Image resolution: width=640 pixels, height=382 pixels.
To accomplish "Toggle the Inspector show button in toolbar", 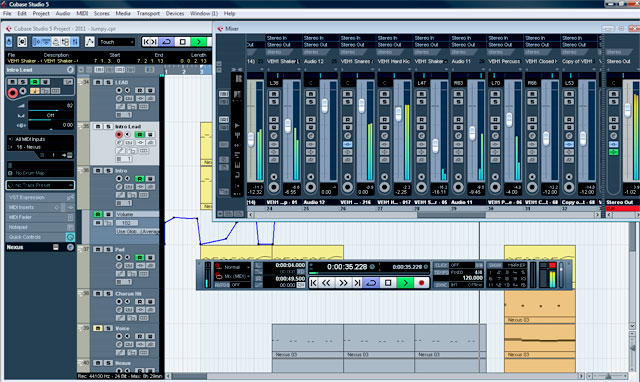I will click(x=37, y=42).
